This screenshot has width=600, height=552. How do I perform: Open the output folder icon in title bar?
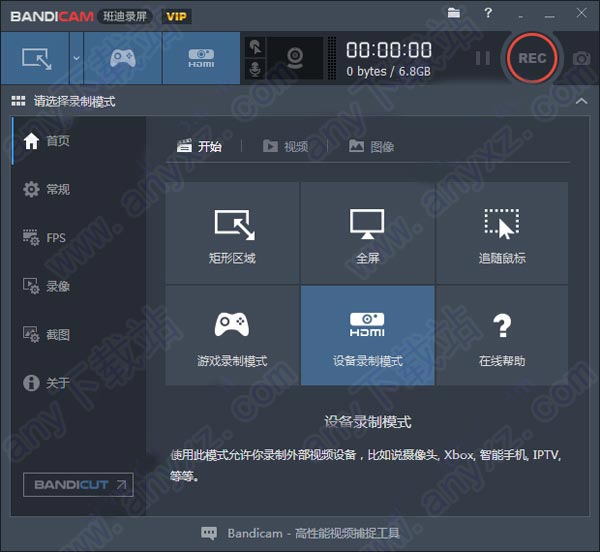[454, 13]
